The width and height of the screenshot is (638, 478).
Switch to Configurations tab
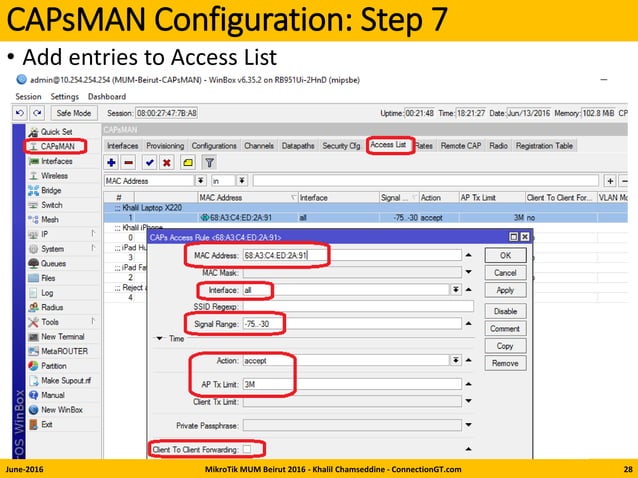click(214, 146)
